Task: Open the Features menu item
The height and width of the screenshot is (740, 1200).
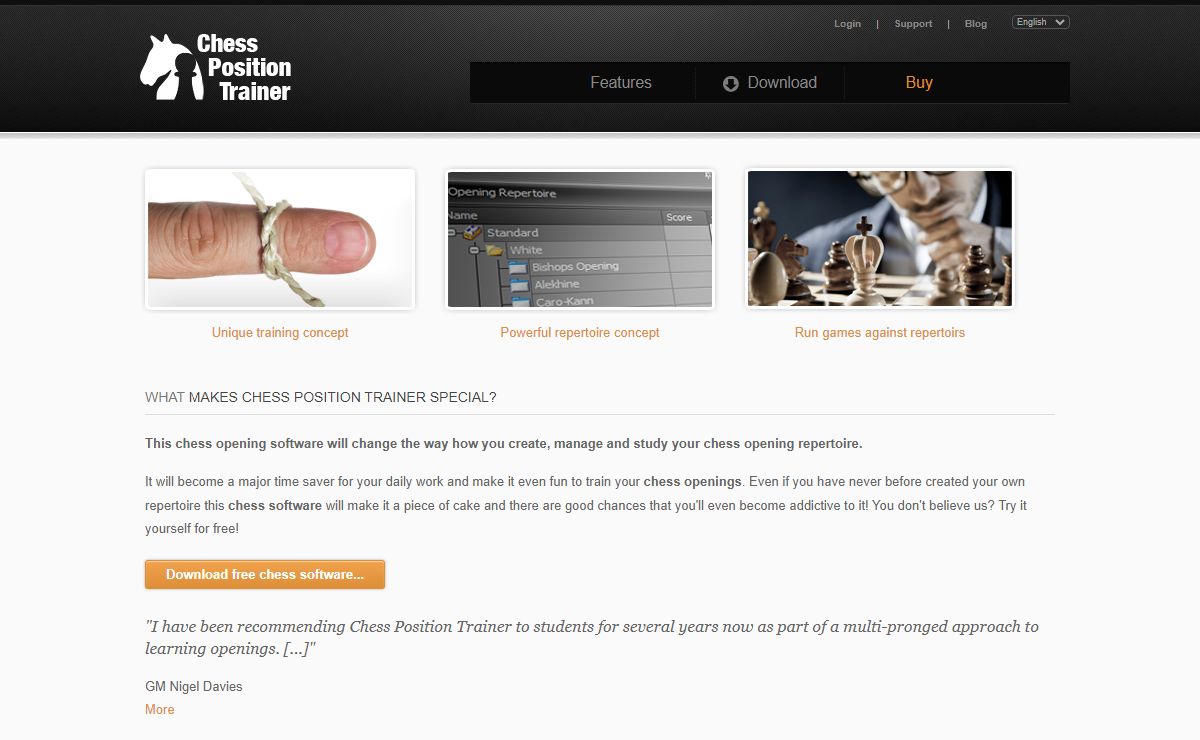Action: [621, 83]
